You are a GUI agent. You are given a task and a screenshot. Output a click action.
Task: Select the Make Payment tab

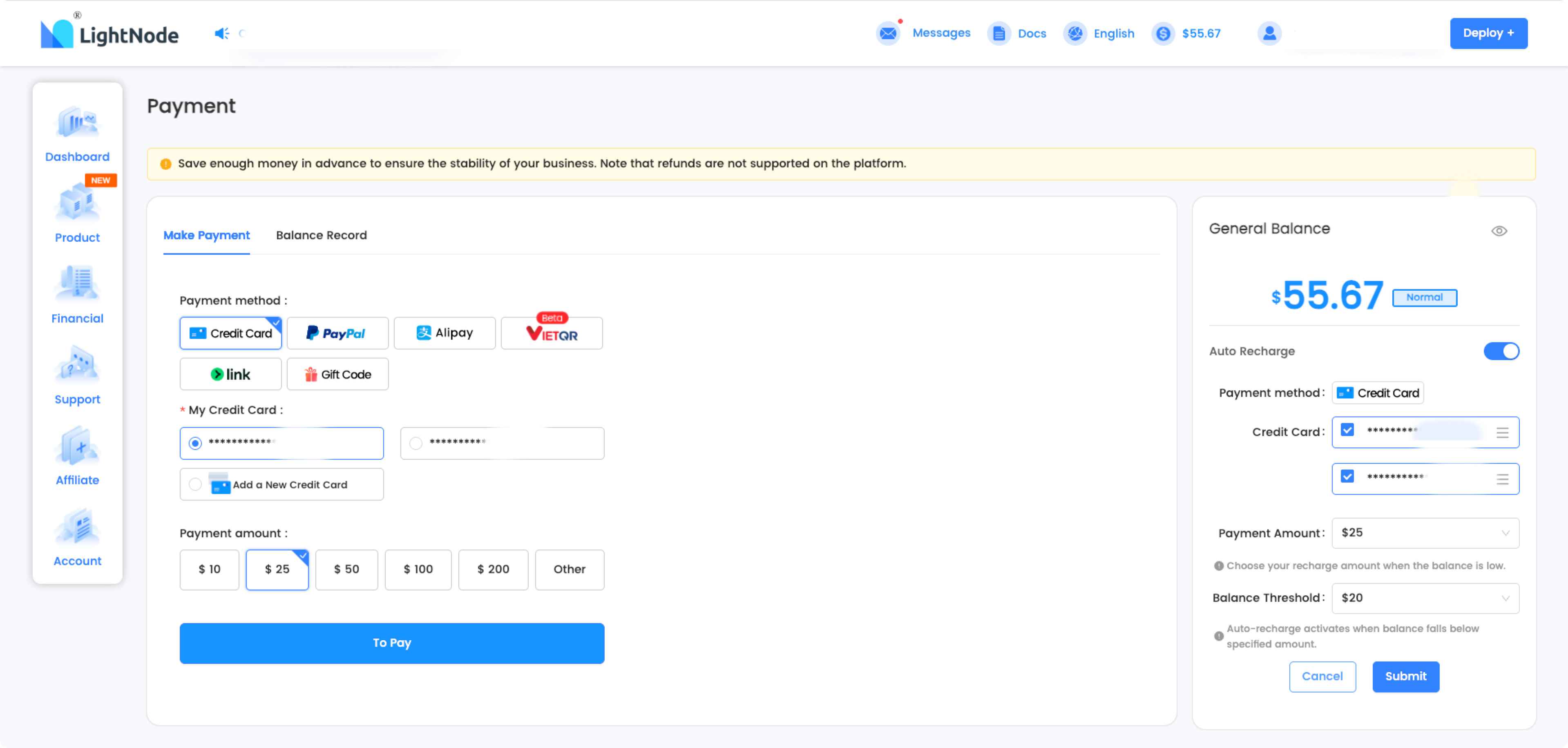(x=206, y=235)
